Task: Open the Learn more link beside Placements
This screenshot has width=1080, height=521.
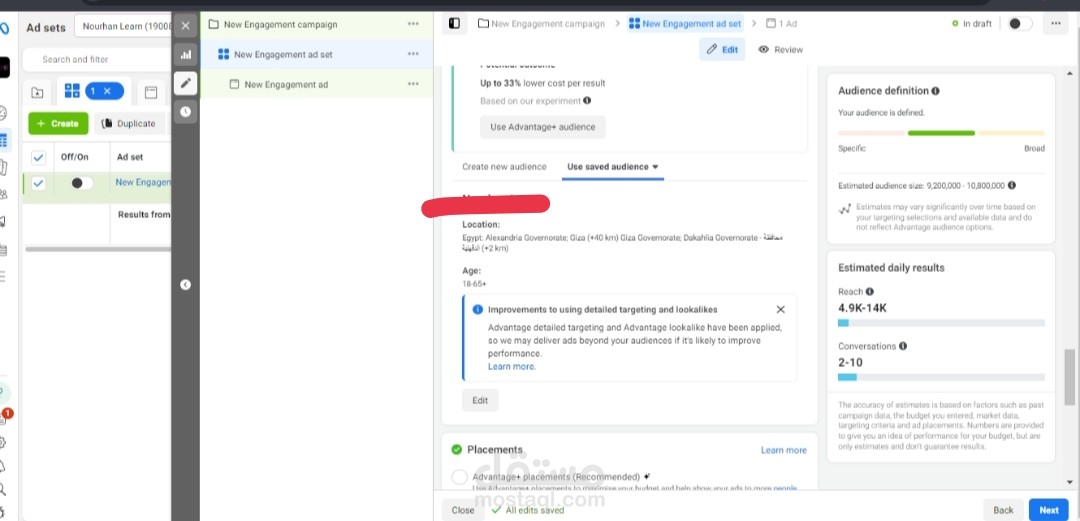Action: [x=783, y=450]
